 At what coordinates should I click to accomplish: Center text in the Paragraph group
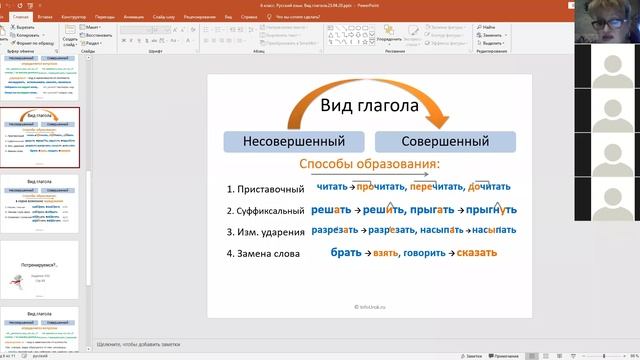click(214, 41)
